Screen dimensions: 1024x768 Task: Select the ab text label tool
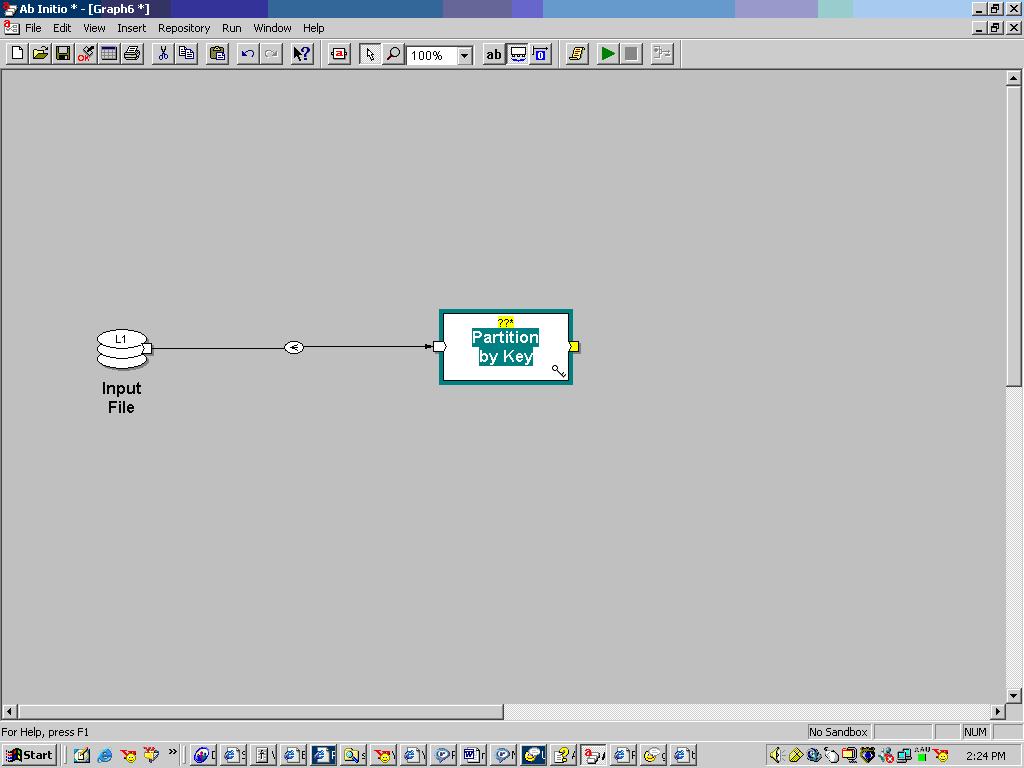point(493,54)
